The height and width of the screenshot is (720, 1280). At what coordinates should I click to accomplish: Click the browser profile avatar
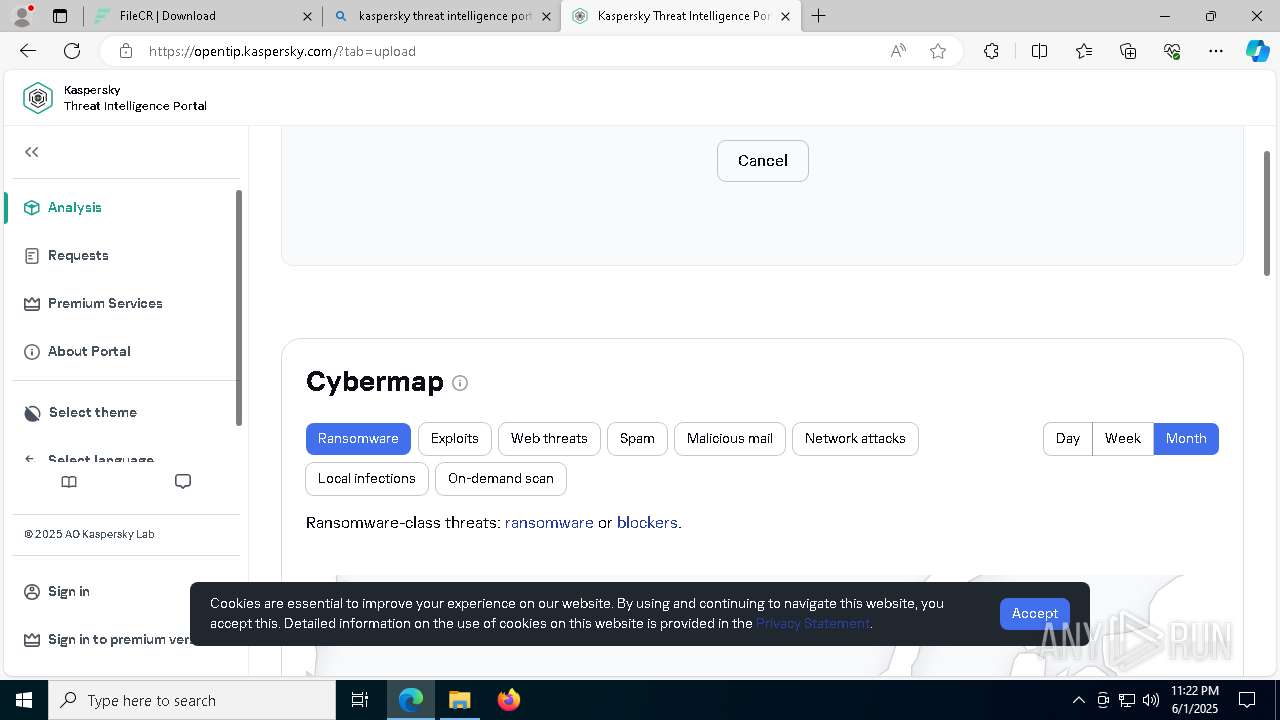(x=21, y=15)
